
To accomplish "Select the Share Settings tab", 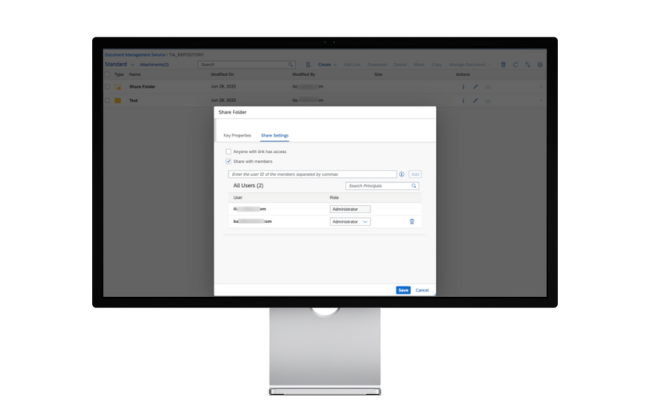I will tap(275, 134).
